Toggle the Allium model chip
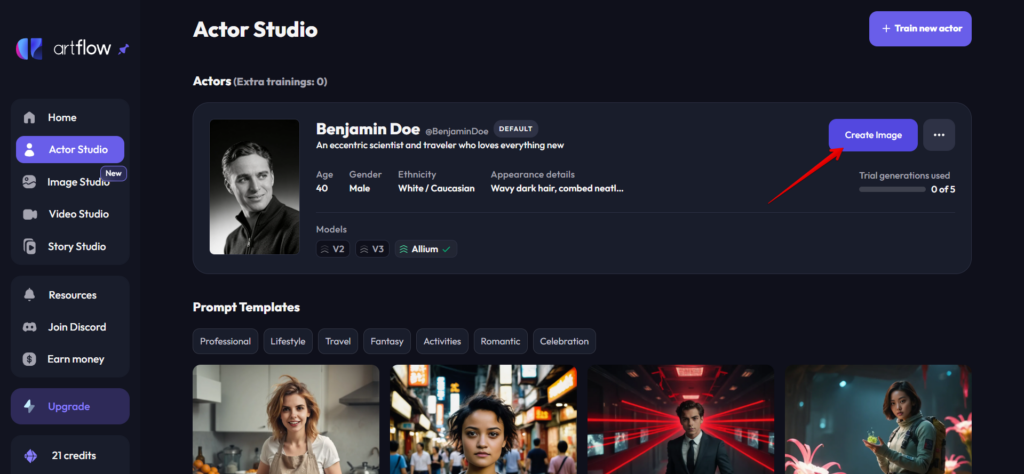Viewport: 1024px width, 474px height. pos(426,249)
